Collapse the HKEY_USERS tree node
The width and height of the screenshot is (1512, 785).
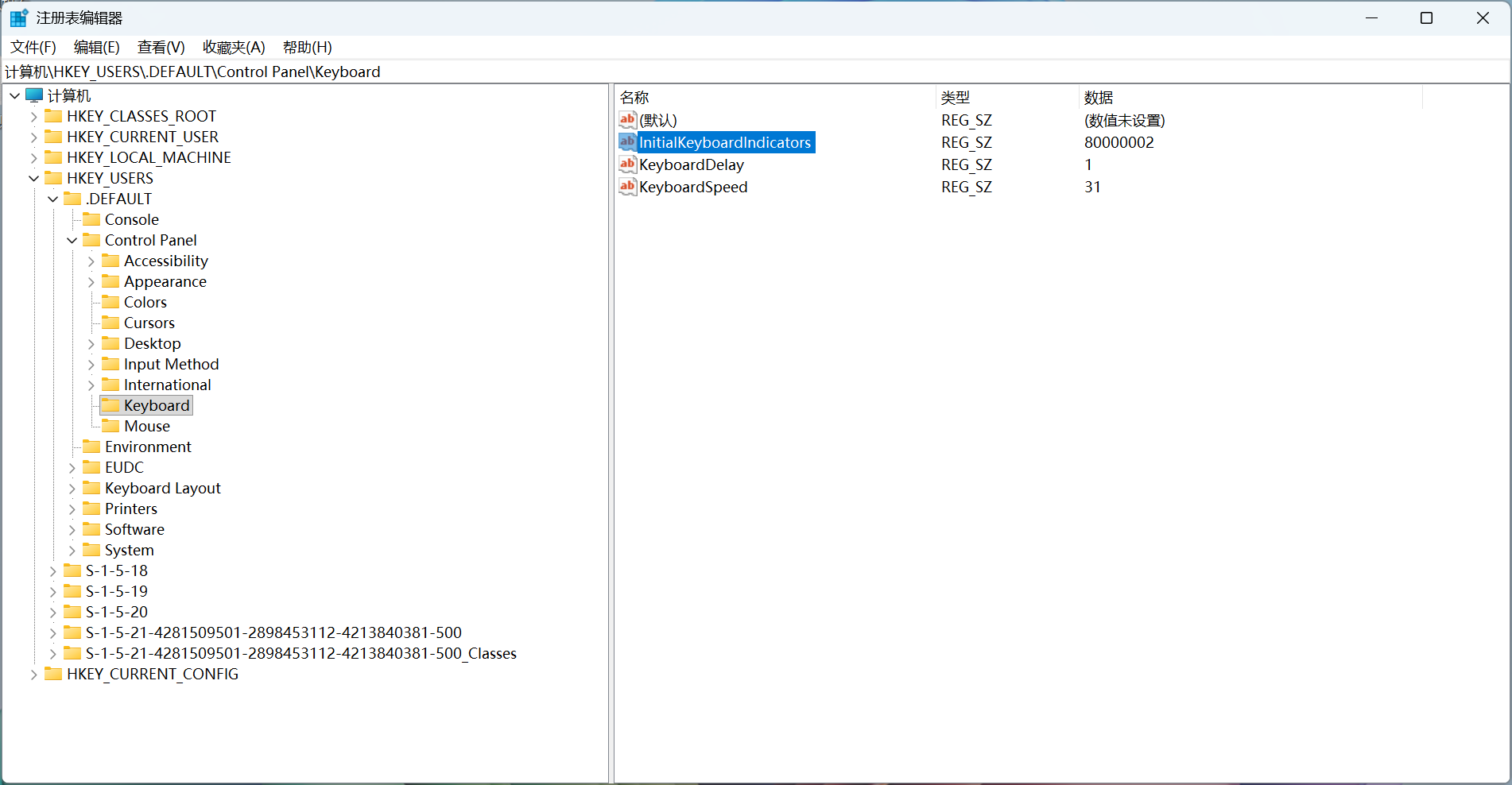tap(33, 179)
